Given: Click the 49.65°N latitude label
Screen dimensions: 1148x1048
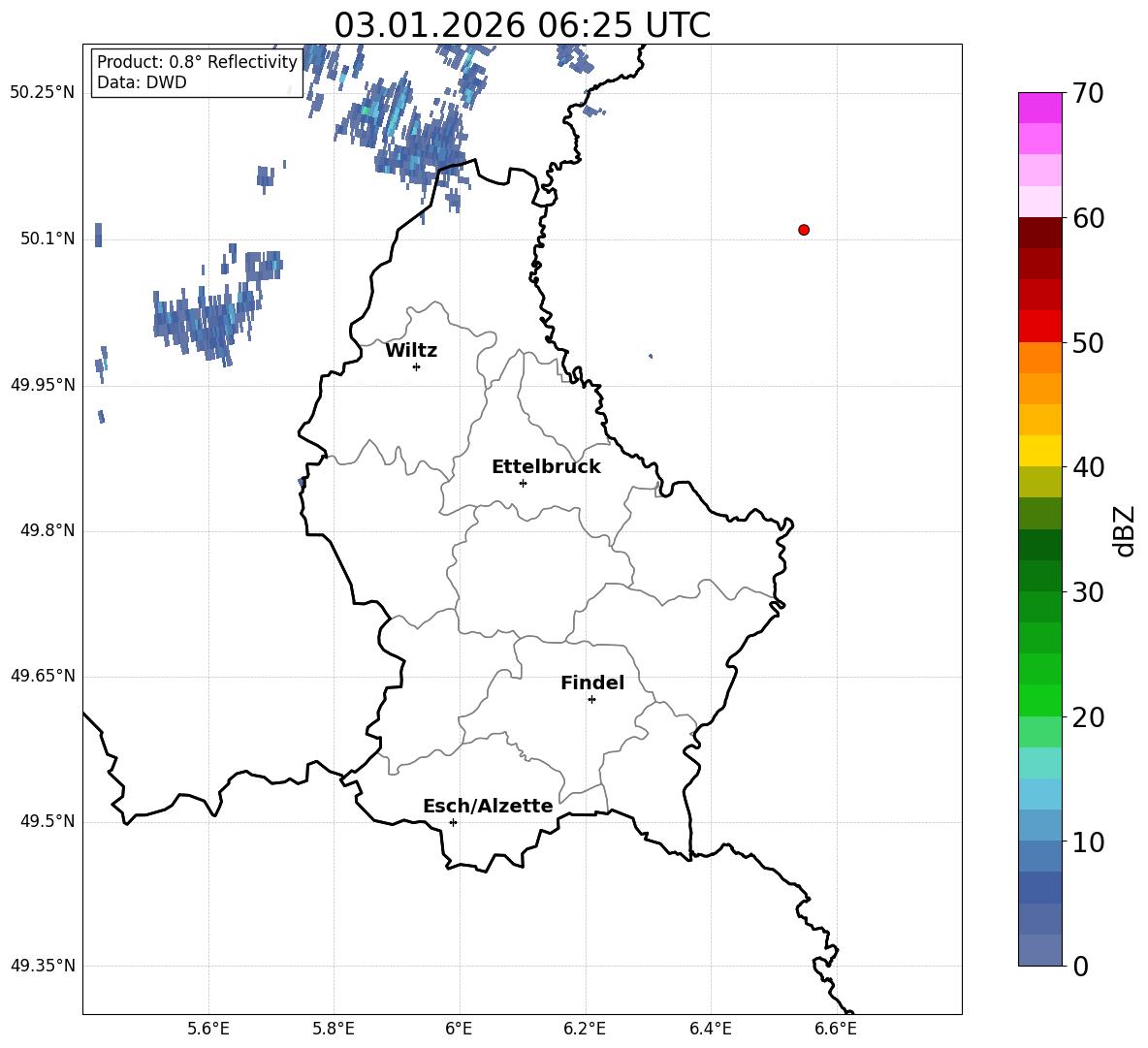Looking at the screenshot, I should click(x=43, y=676).
